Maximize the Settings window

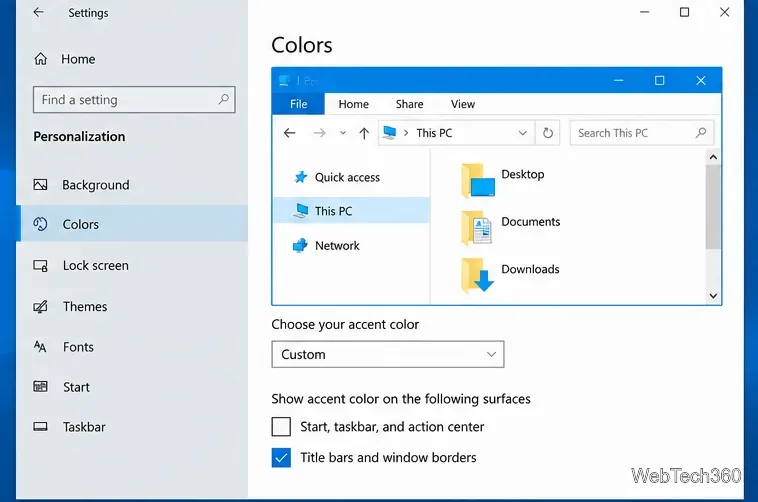pos(685,12)
